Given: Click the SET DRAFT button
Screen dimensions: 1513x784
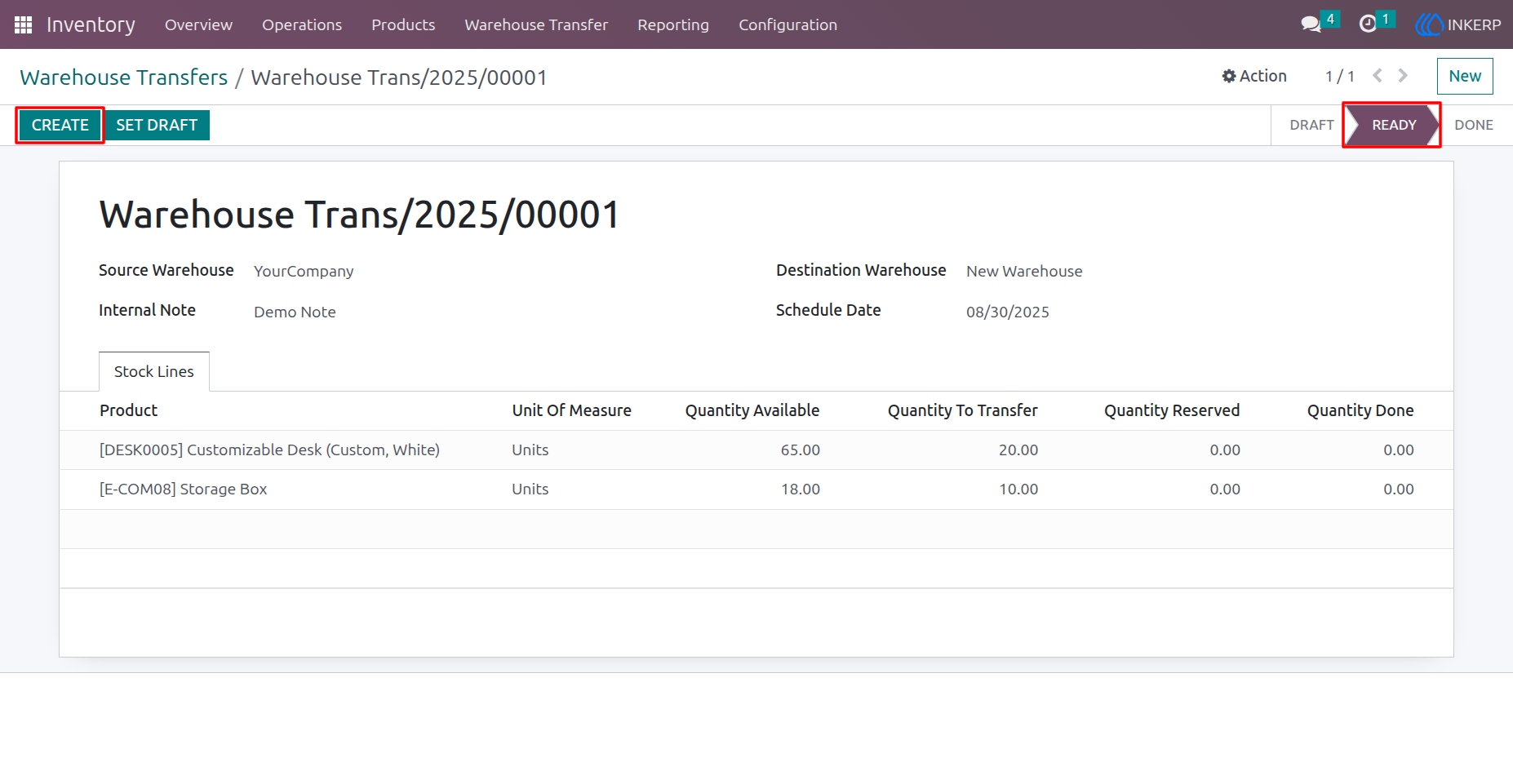Looking at the screenshot, I should [x=157, y=125].
